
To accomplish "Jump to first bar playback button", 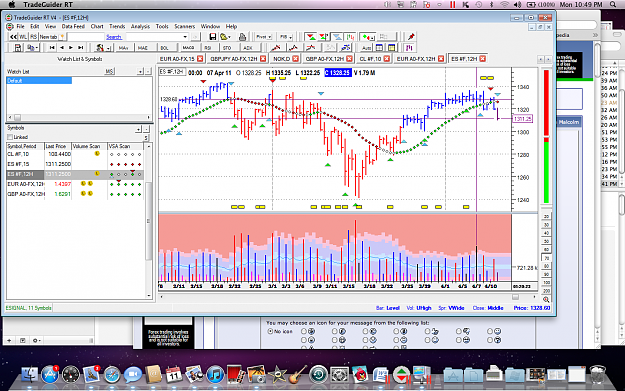I will click(x=52, y=47).
